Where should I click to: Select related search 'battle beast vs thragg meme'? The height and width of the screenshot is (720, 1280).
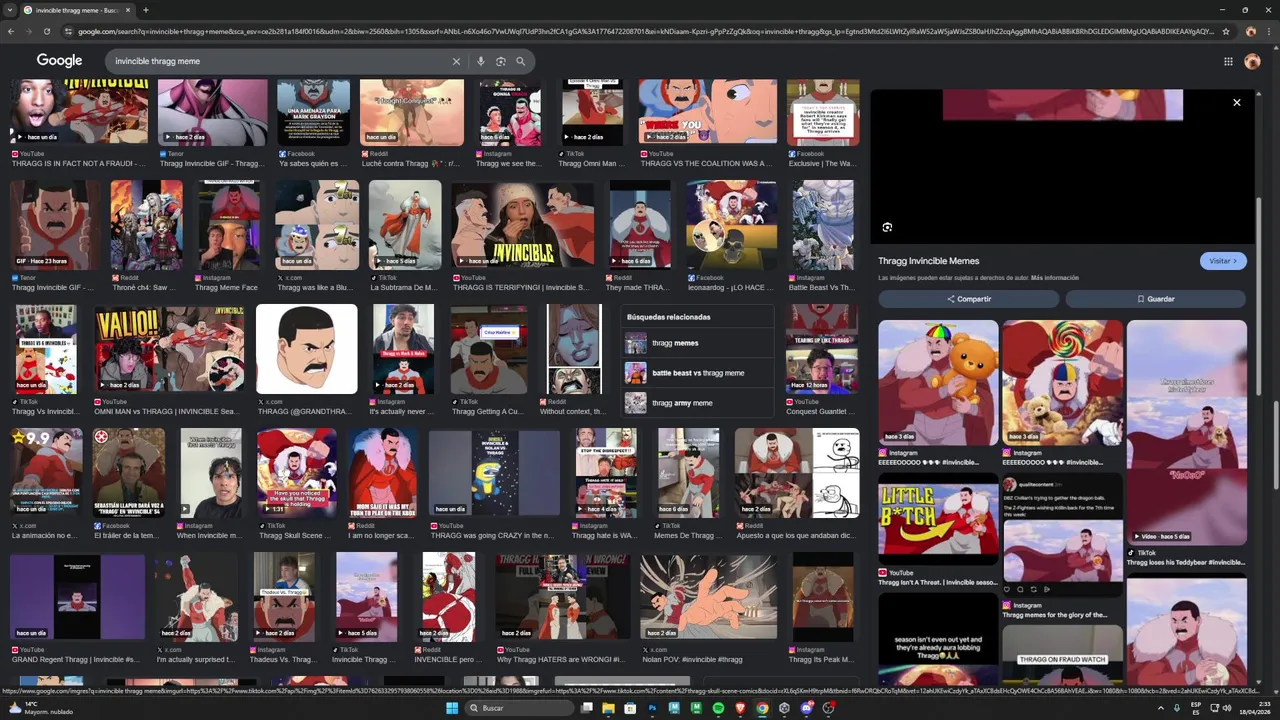tap(697, 373)
